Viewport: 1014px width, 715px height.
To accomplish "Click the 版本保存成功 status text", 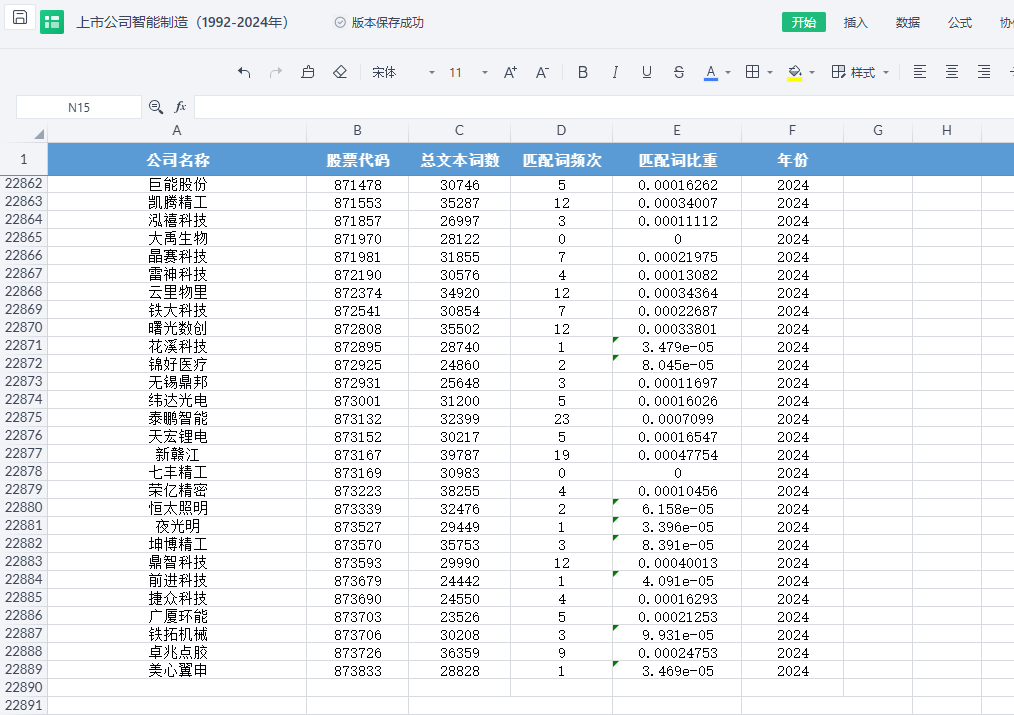I will [x=387, y=23].
